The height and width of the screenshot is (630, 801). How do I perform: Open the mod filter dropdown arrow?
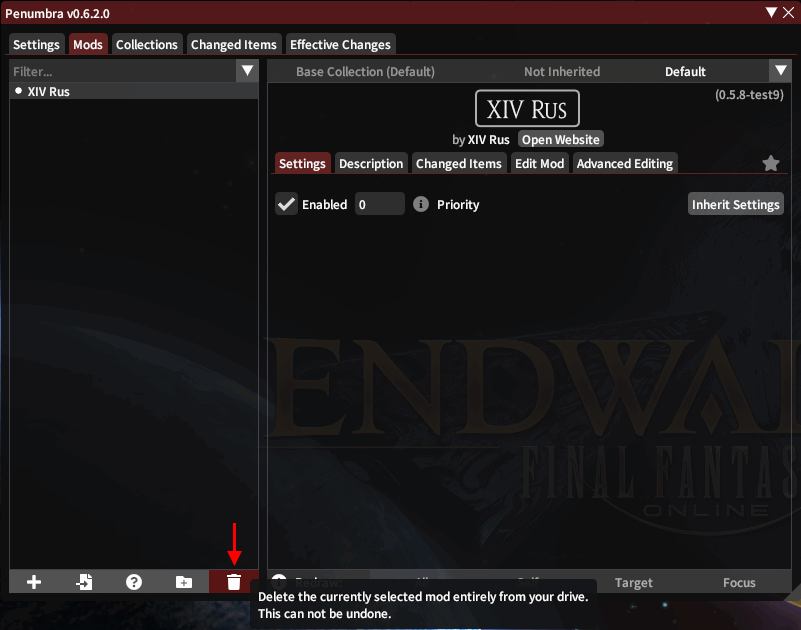[x=247, y=71]
